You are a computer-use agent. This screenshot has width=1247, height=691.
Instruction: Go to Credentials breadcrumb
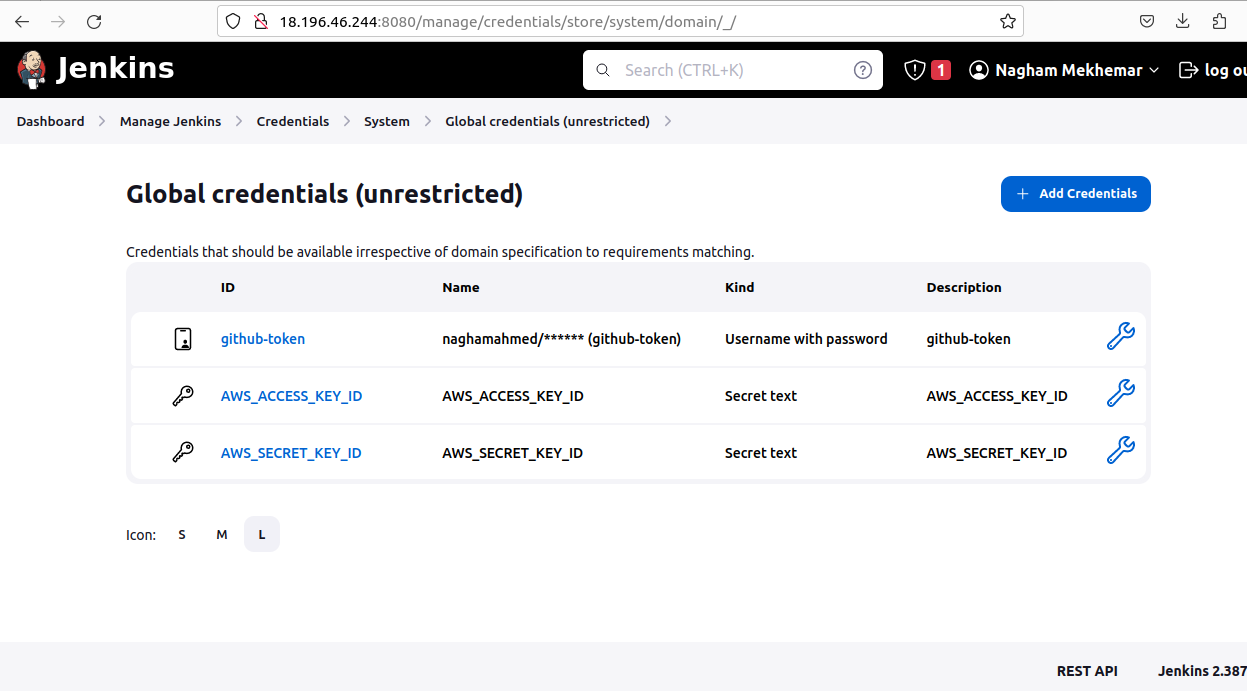coord(293,121)
